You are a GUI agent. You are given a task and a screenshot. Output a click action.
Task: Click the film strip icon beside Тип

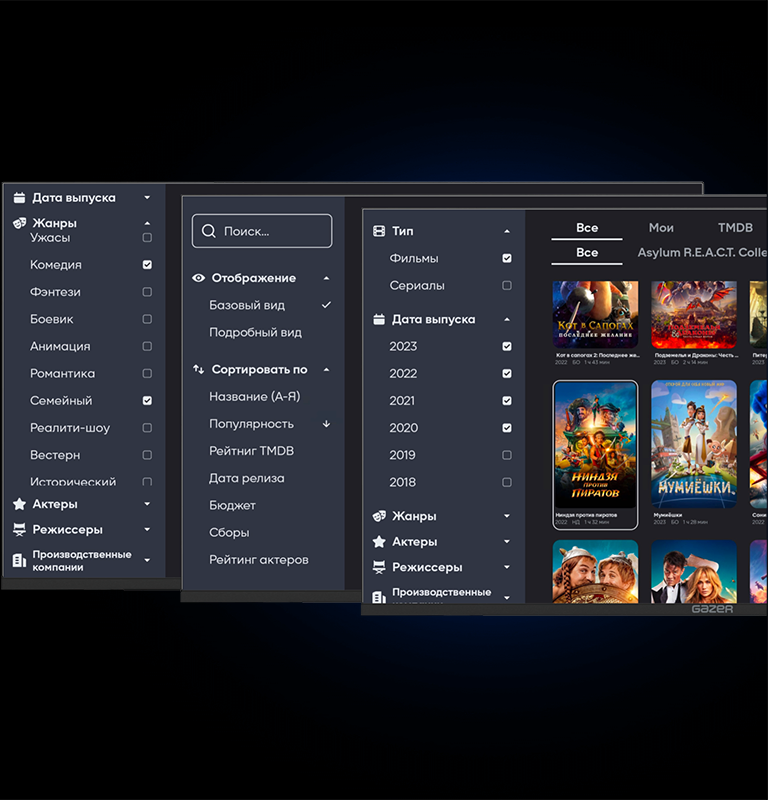[x=379, y=231]
